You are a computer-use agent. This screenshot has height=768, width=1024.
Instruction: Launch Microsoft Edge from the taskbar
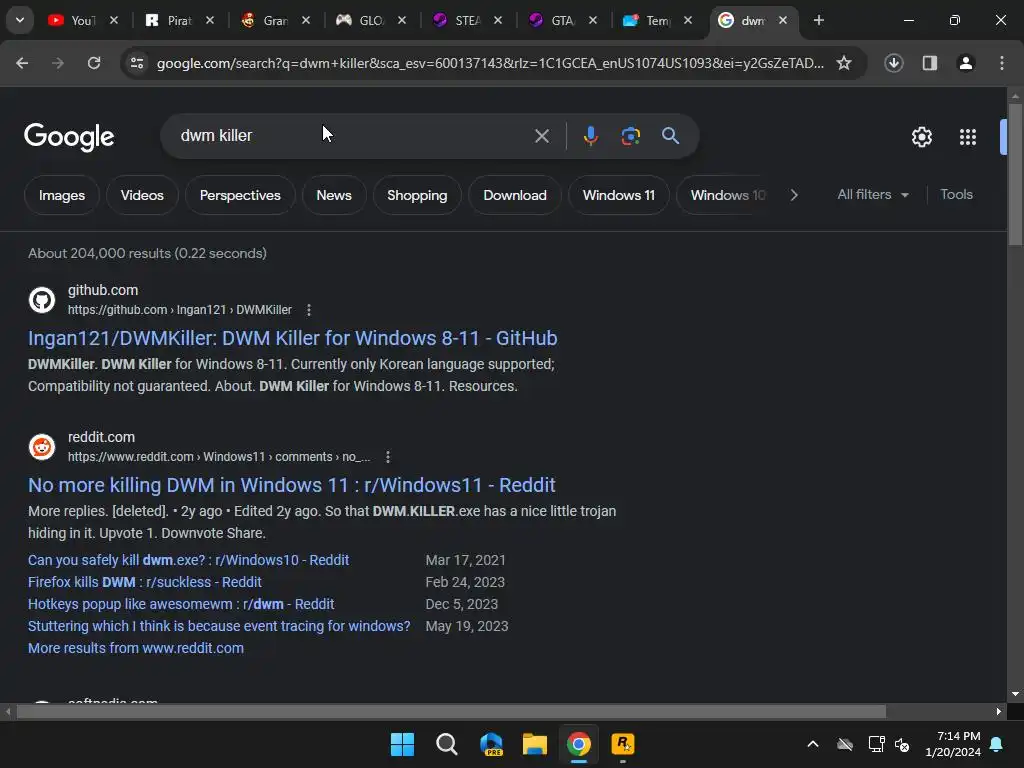[491, 744]
